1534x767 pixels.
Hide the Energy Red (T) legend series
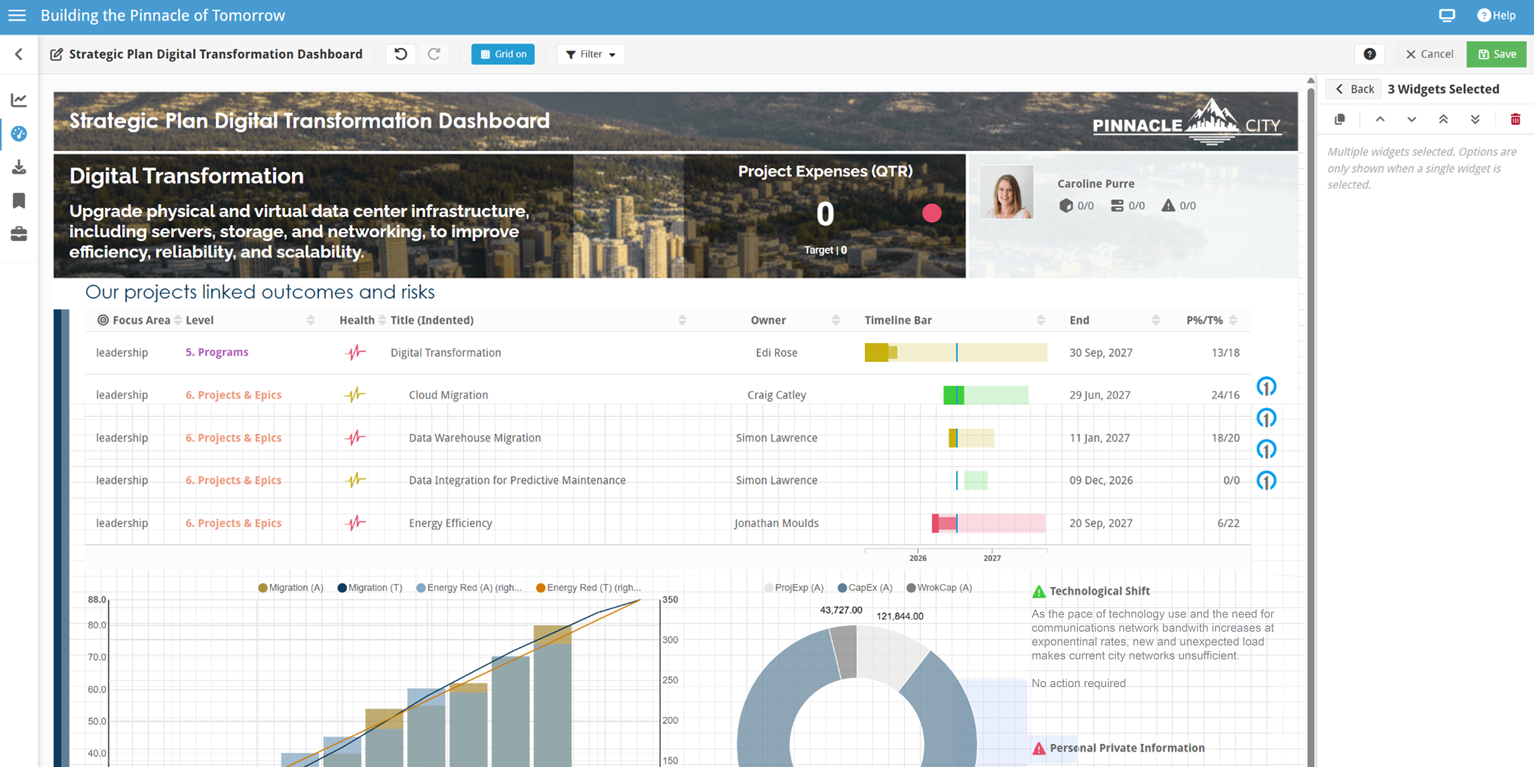(589, 588)
